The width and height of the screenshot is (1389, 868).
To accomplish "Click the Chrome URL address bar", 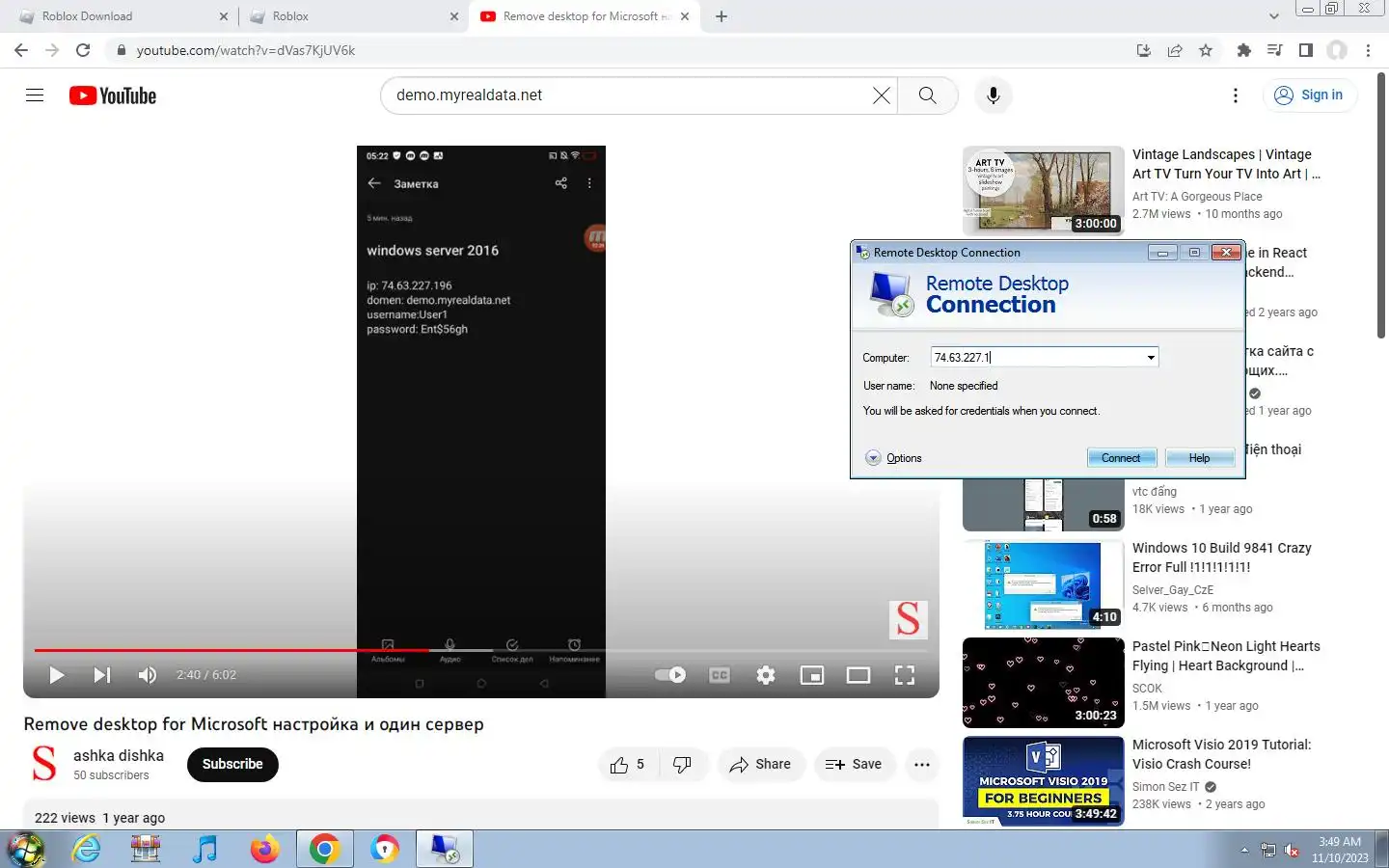I will point(617,50).
